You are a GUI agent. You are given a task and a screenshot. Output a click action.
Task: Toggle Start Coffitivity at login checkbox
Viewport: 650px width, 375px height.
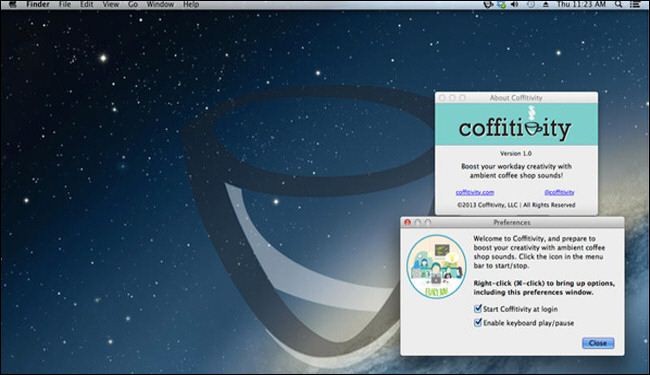click(478, 309)
